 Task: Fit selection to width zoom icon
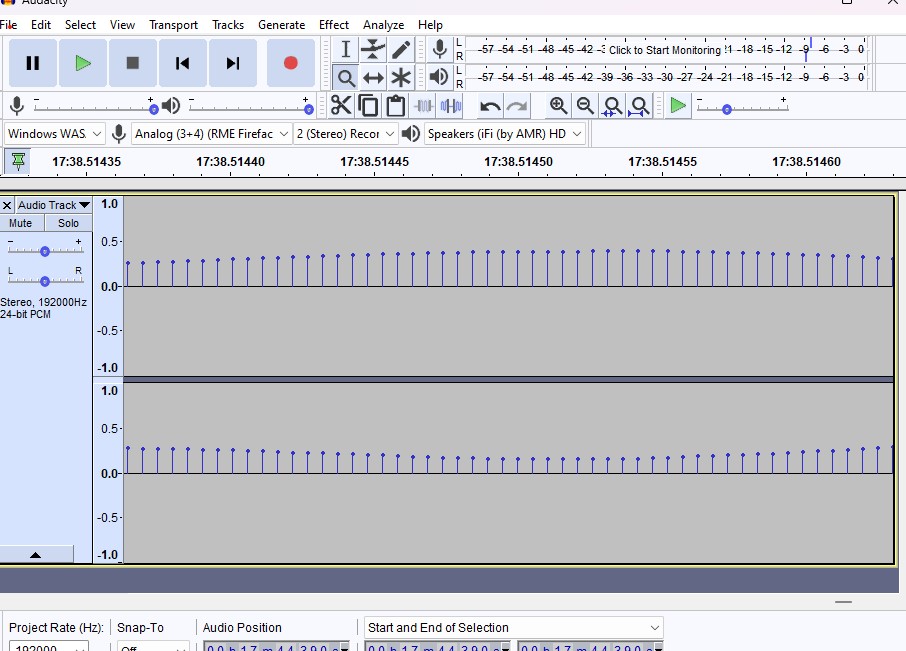(612, 106)
